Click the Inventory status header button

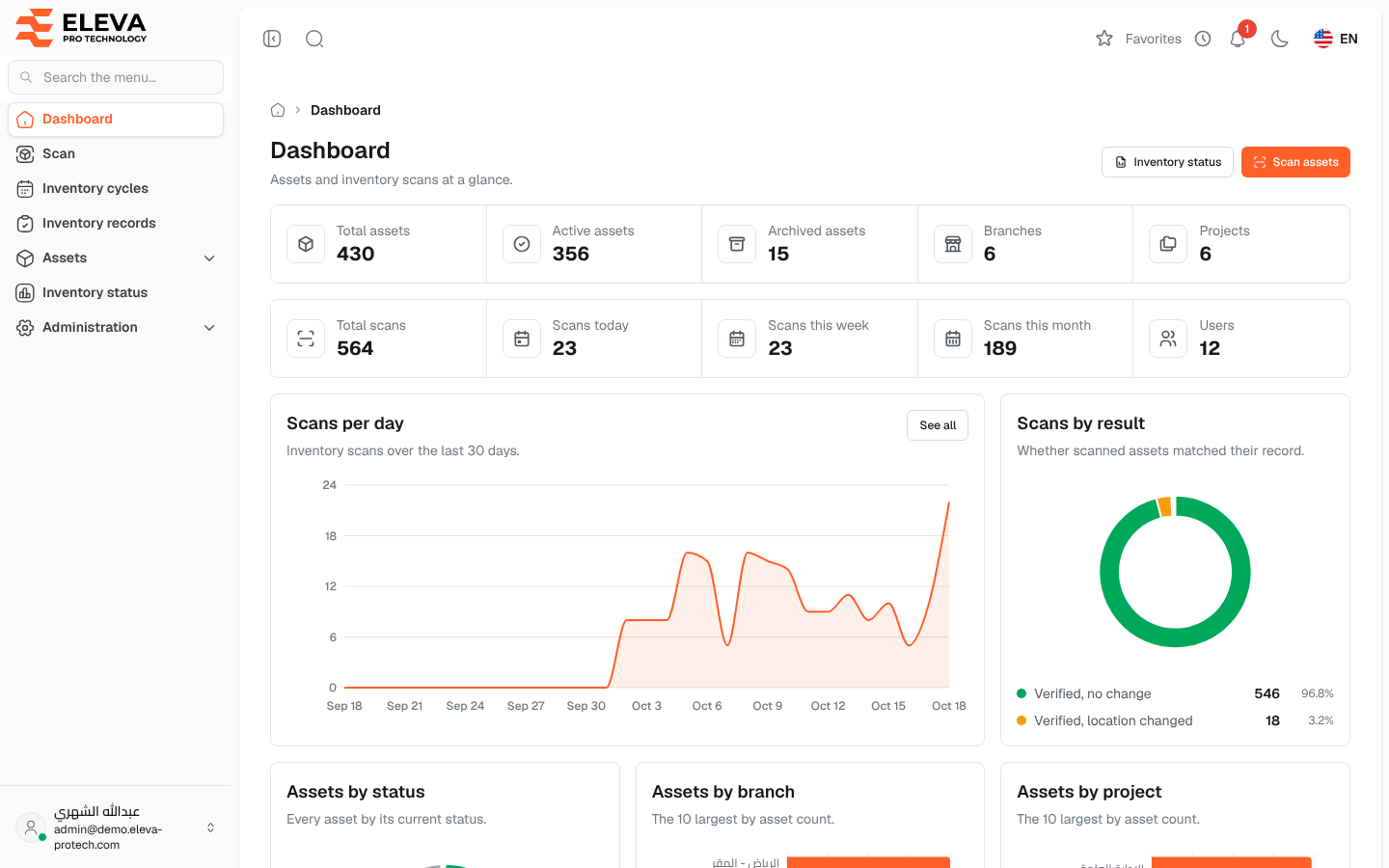coord(1167,162)
